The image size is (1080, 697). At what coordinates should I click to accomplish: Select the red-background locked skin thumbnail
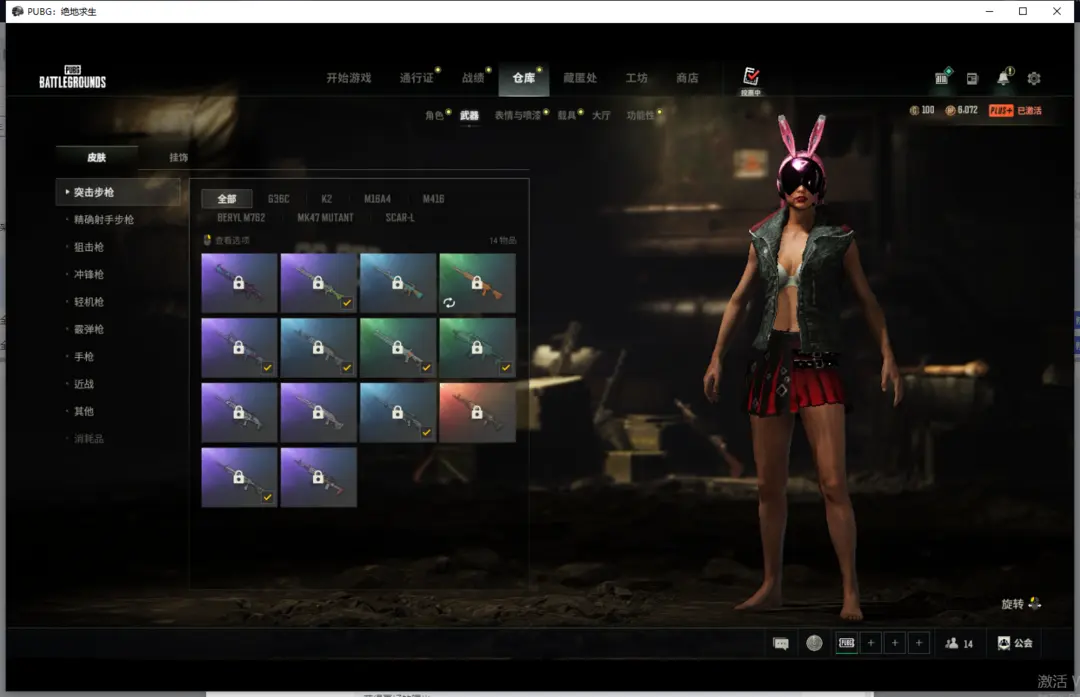[x=477, y=413]
